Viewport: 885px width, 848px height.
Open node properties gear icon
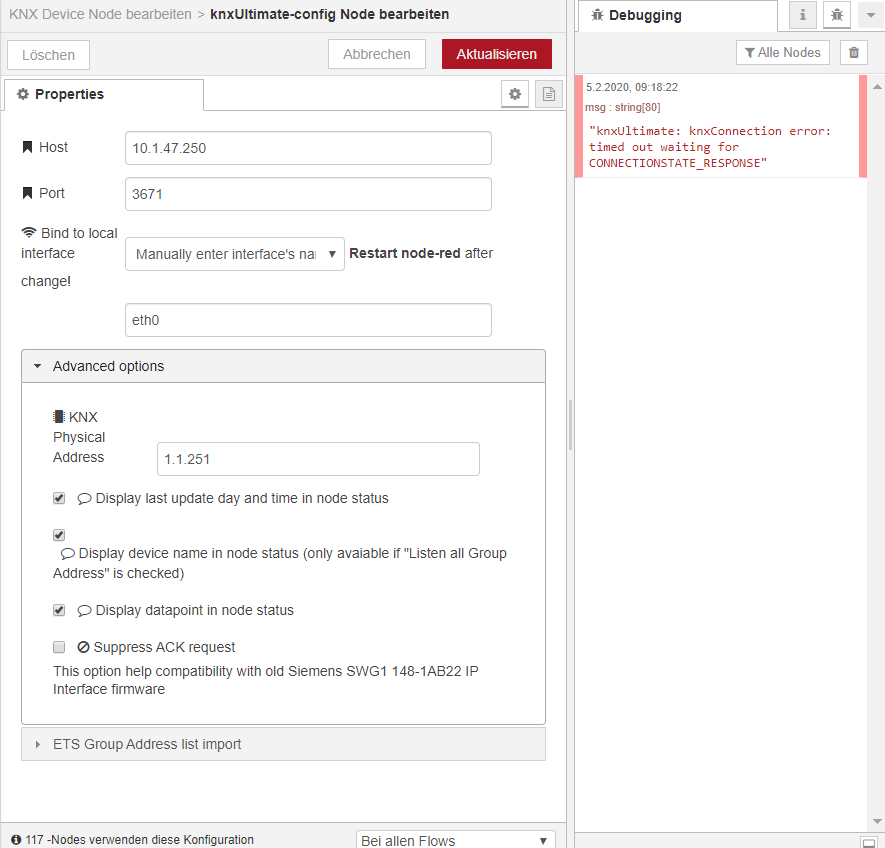tap(514, 93)
